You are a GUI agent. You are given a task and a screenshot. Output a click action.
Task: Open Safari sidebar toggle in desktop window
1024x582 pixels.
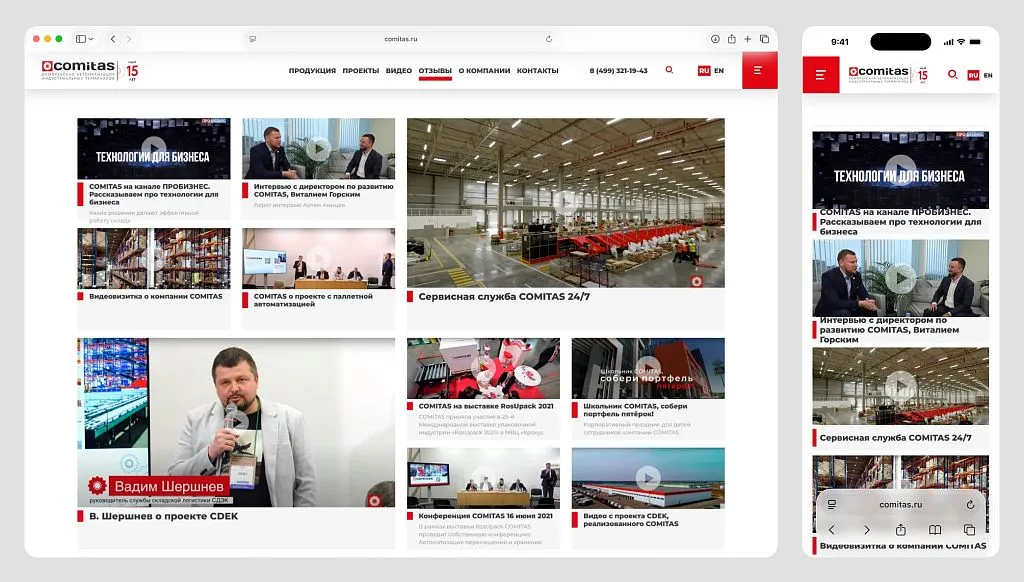point(81,39)
